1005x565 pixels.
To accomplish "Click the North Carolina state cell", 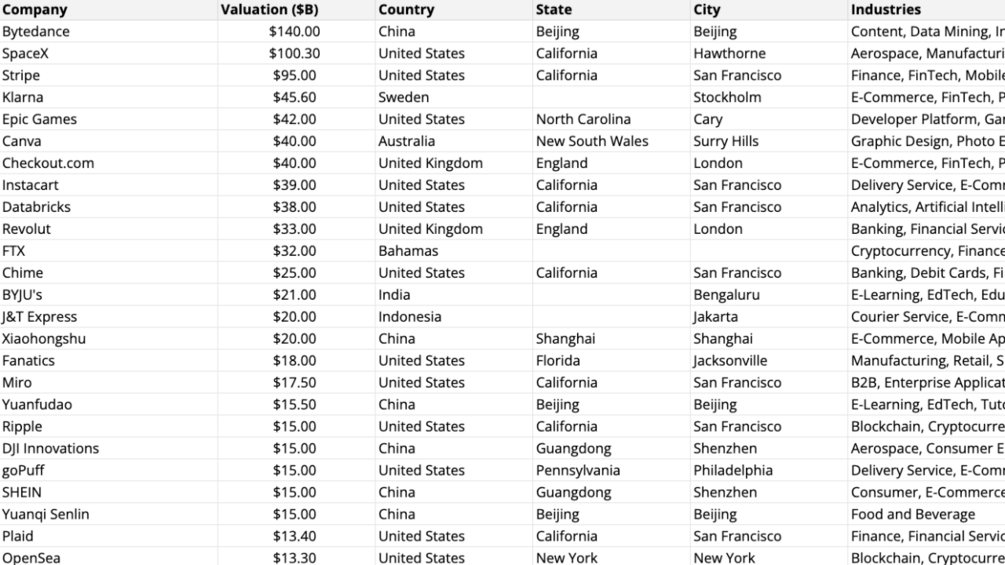I will coord(611,119).
